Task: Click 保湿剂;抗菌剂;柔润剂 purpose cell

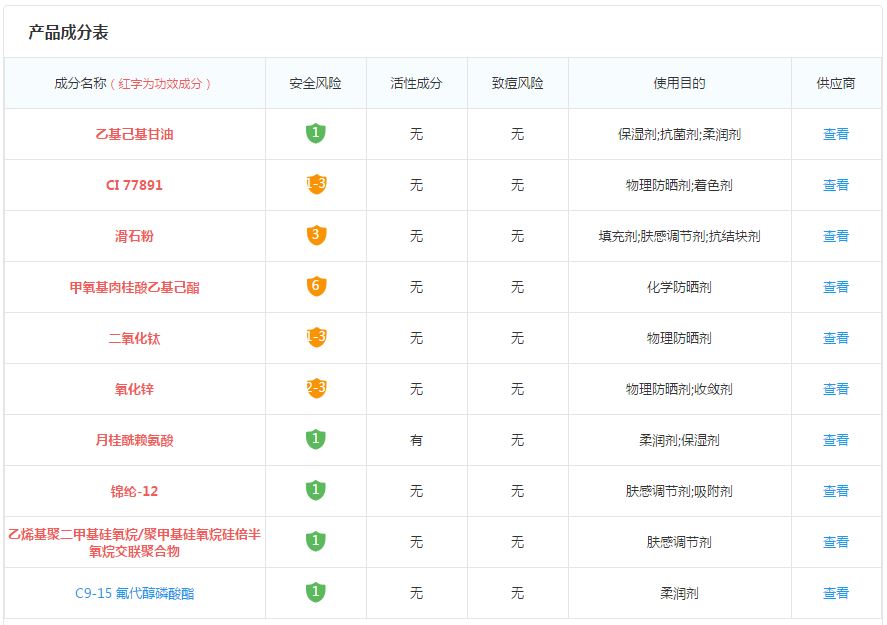Action: (x=679, y=134)
